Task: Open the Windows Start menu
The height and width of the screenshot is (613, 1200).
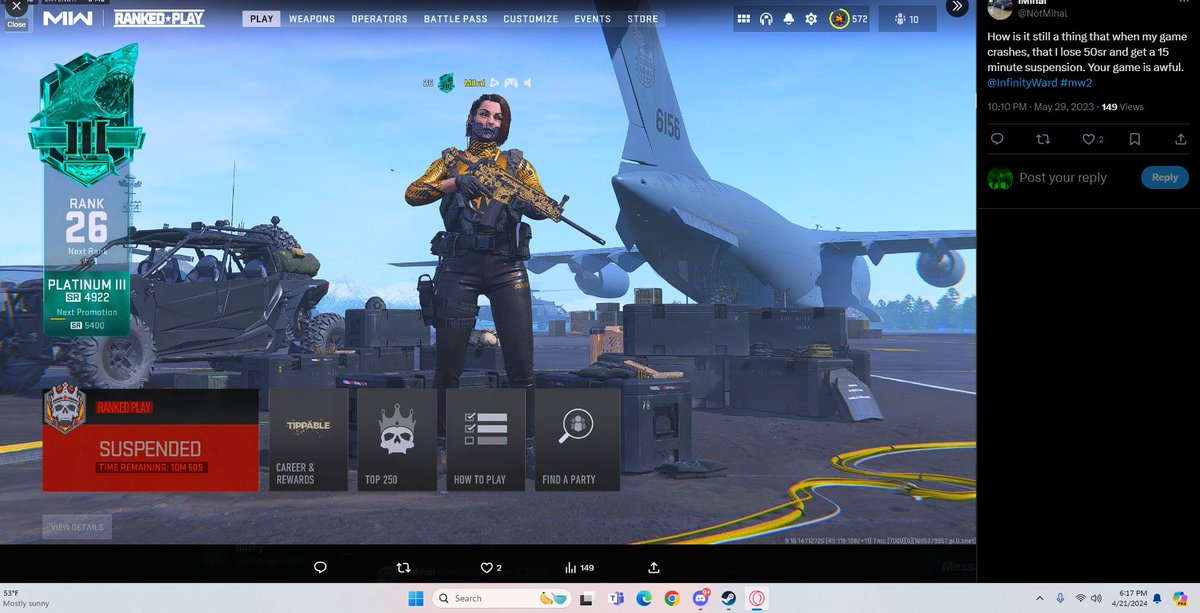Action: pyautogui.click(x=415, y=598)
